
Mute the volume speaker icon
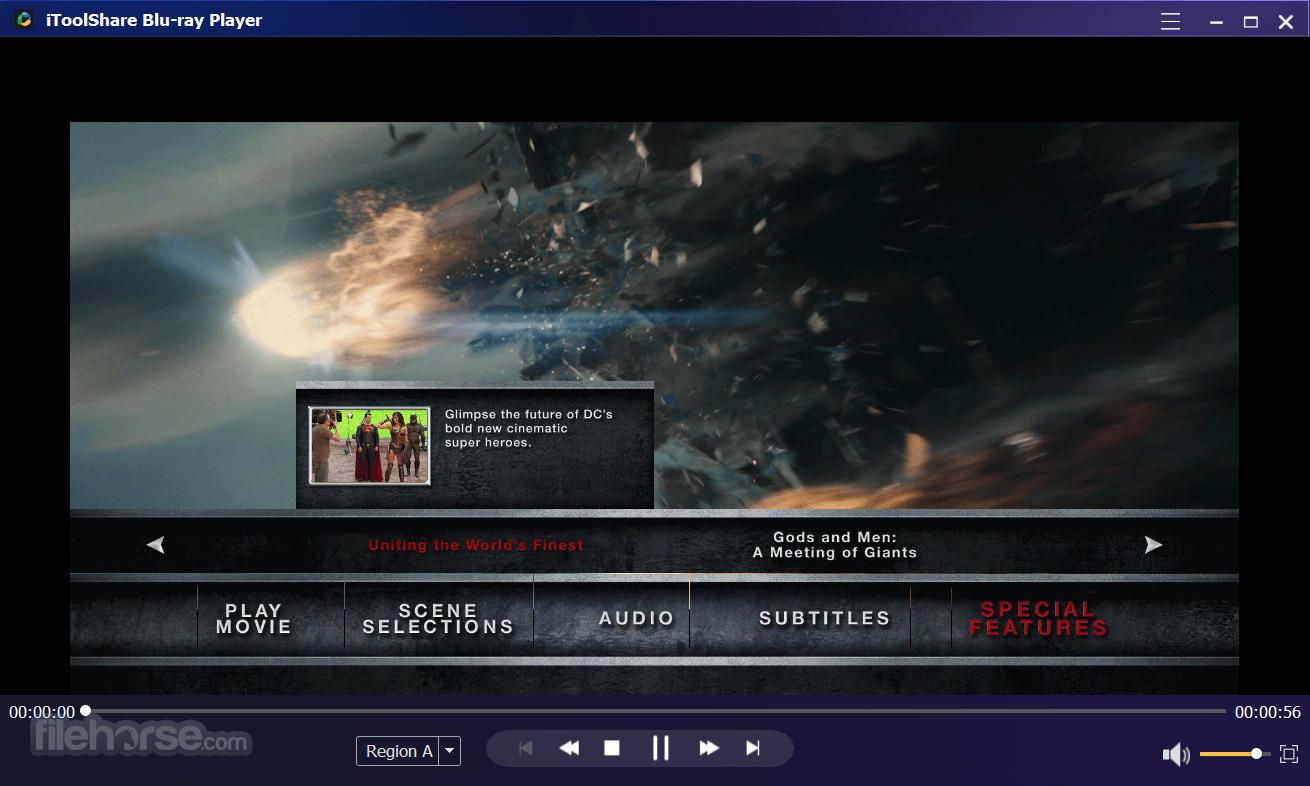pyautogui.click(x=1176, y=754)
